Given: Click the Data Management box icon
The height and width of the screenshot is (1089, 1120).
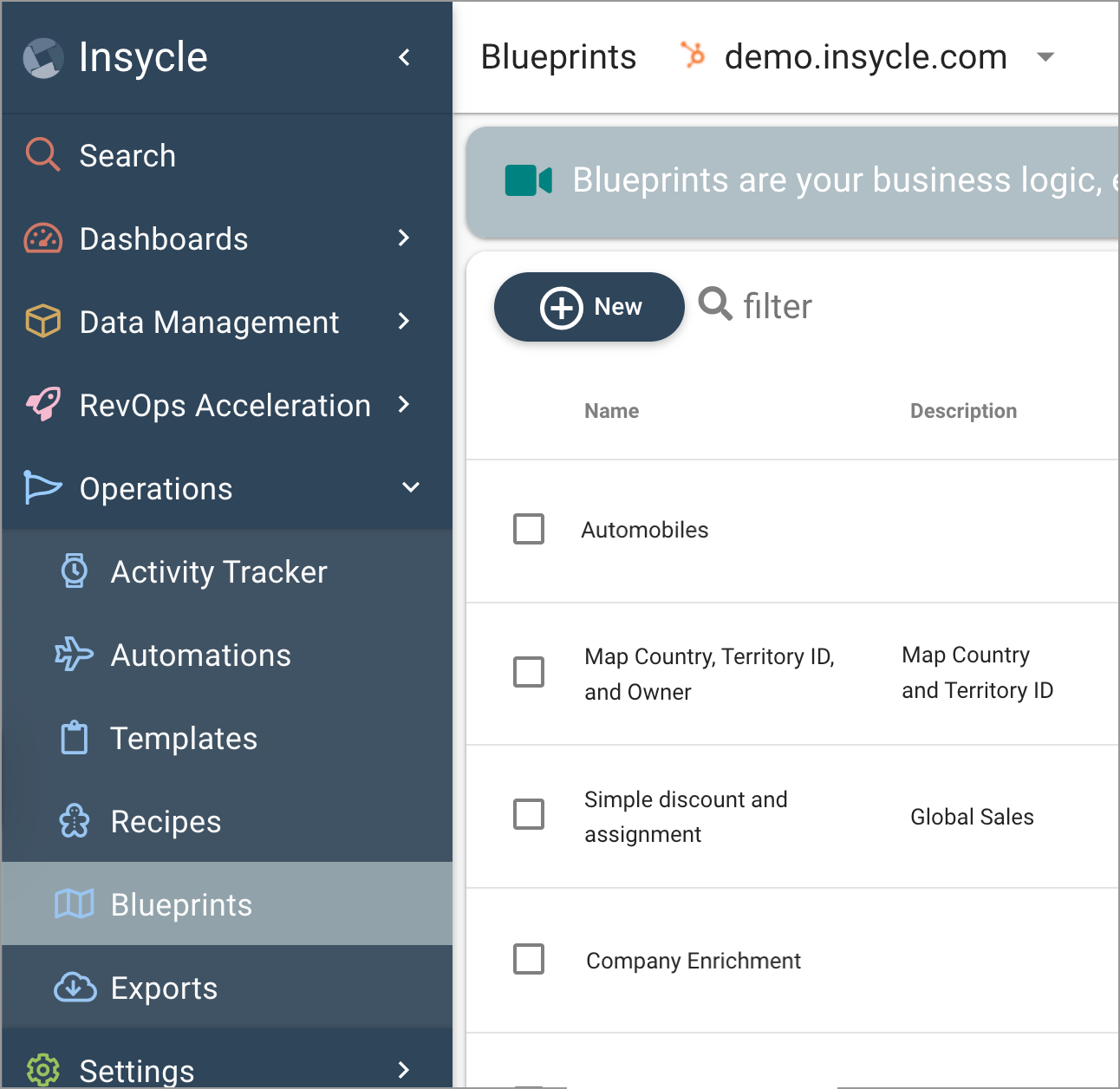Looking at the screenshot, I should pos(42,322).
